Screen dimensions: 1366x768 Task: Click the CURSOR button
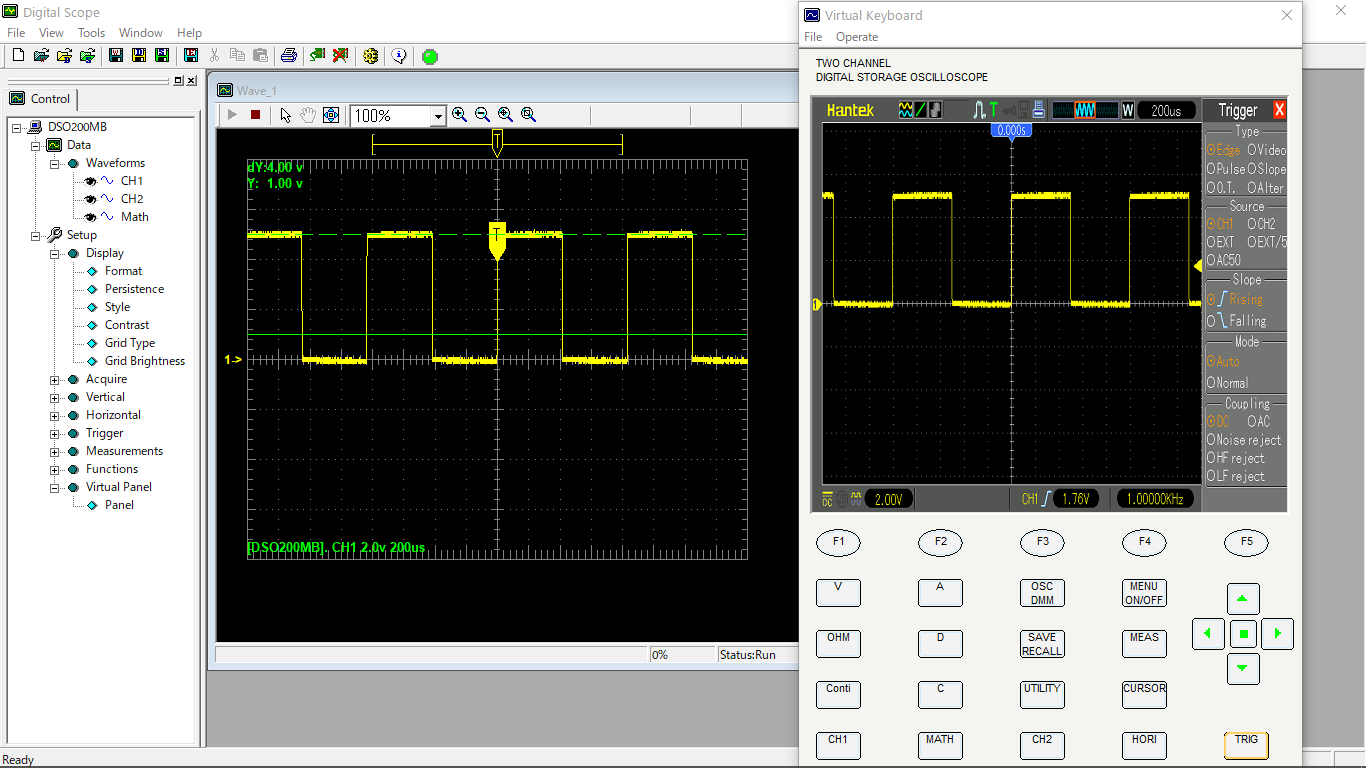[1144, 695]
